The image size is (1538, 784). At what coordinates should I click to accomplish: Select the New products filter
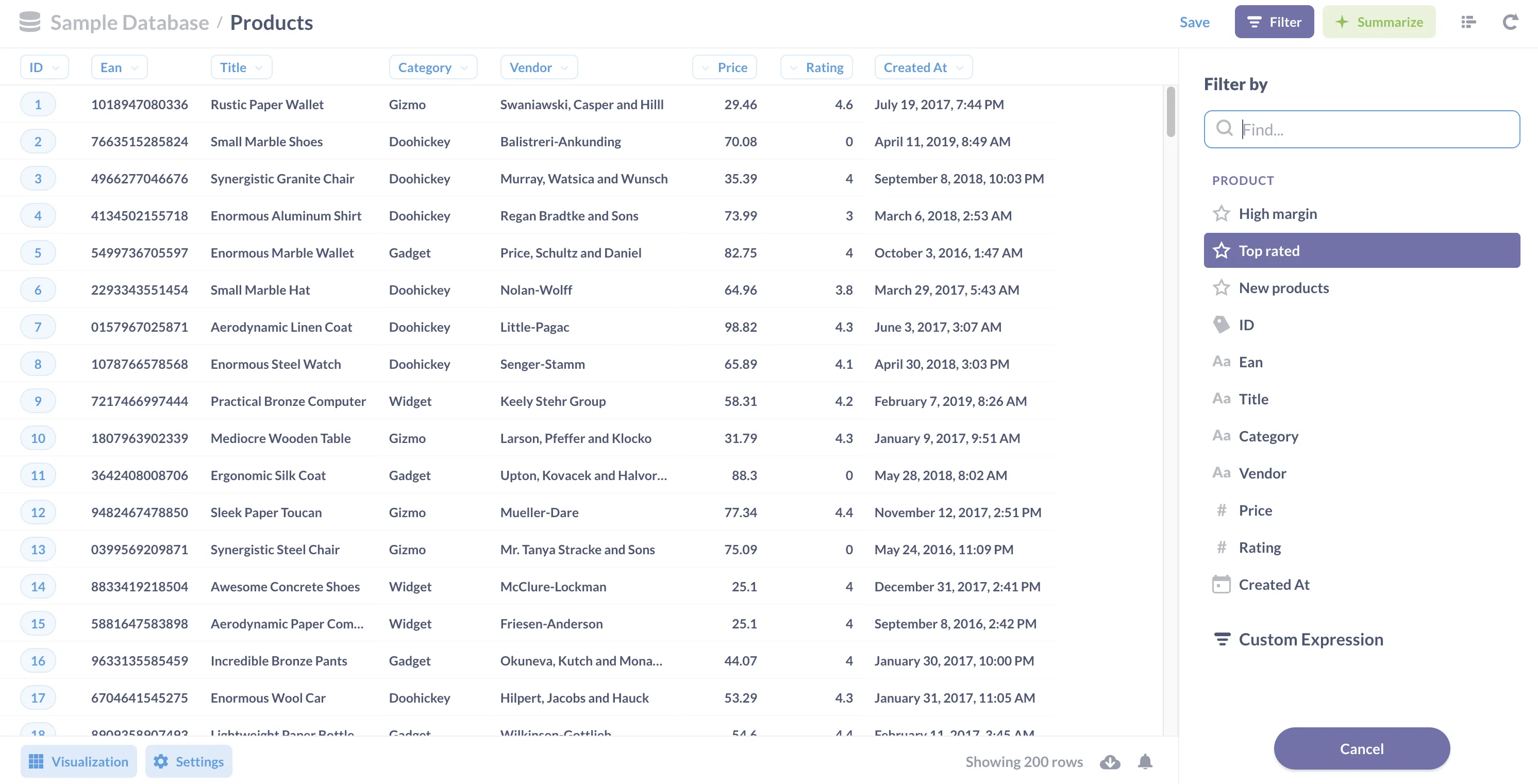pyautogui.click(x=1284, y=287)
